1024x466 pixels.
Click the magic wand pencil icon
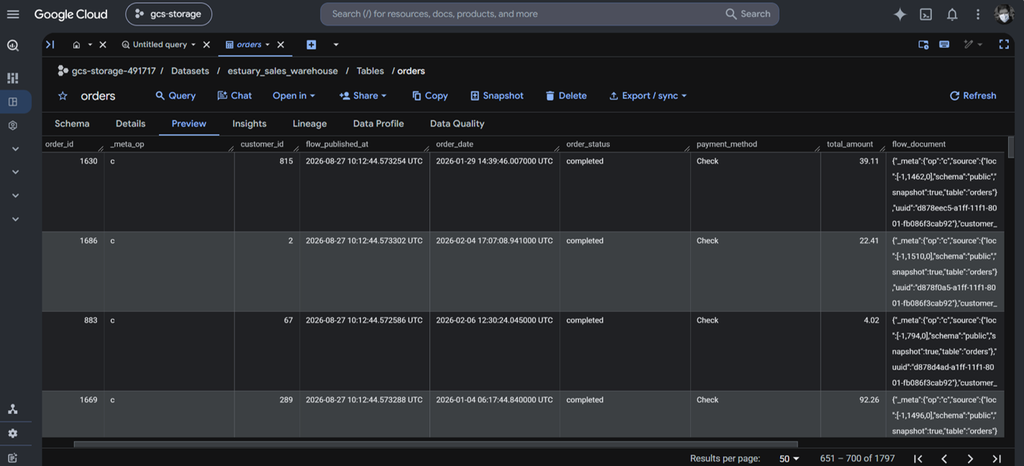pos(968,44)
